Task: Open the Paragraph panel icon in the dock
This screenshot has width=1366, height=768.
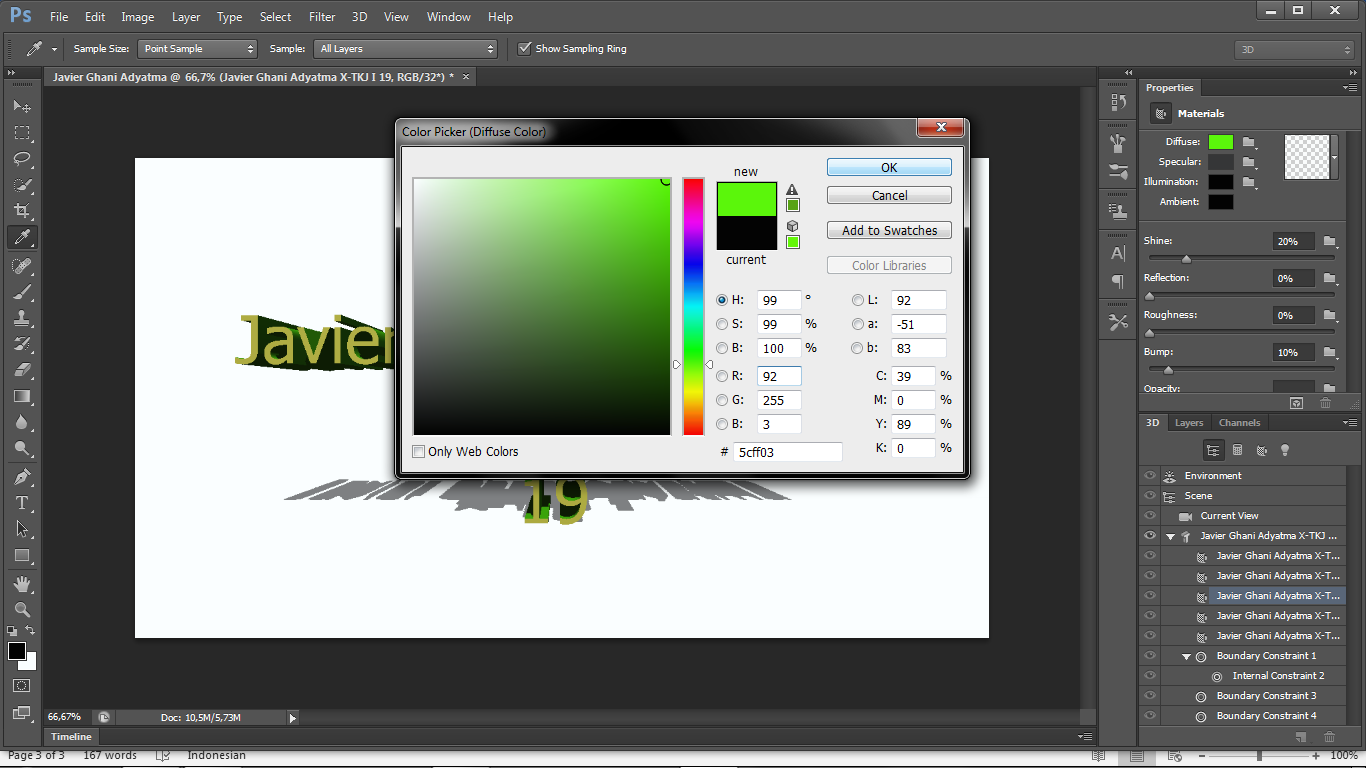Action: (x=1118, y=282)
